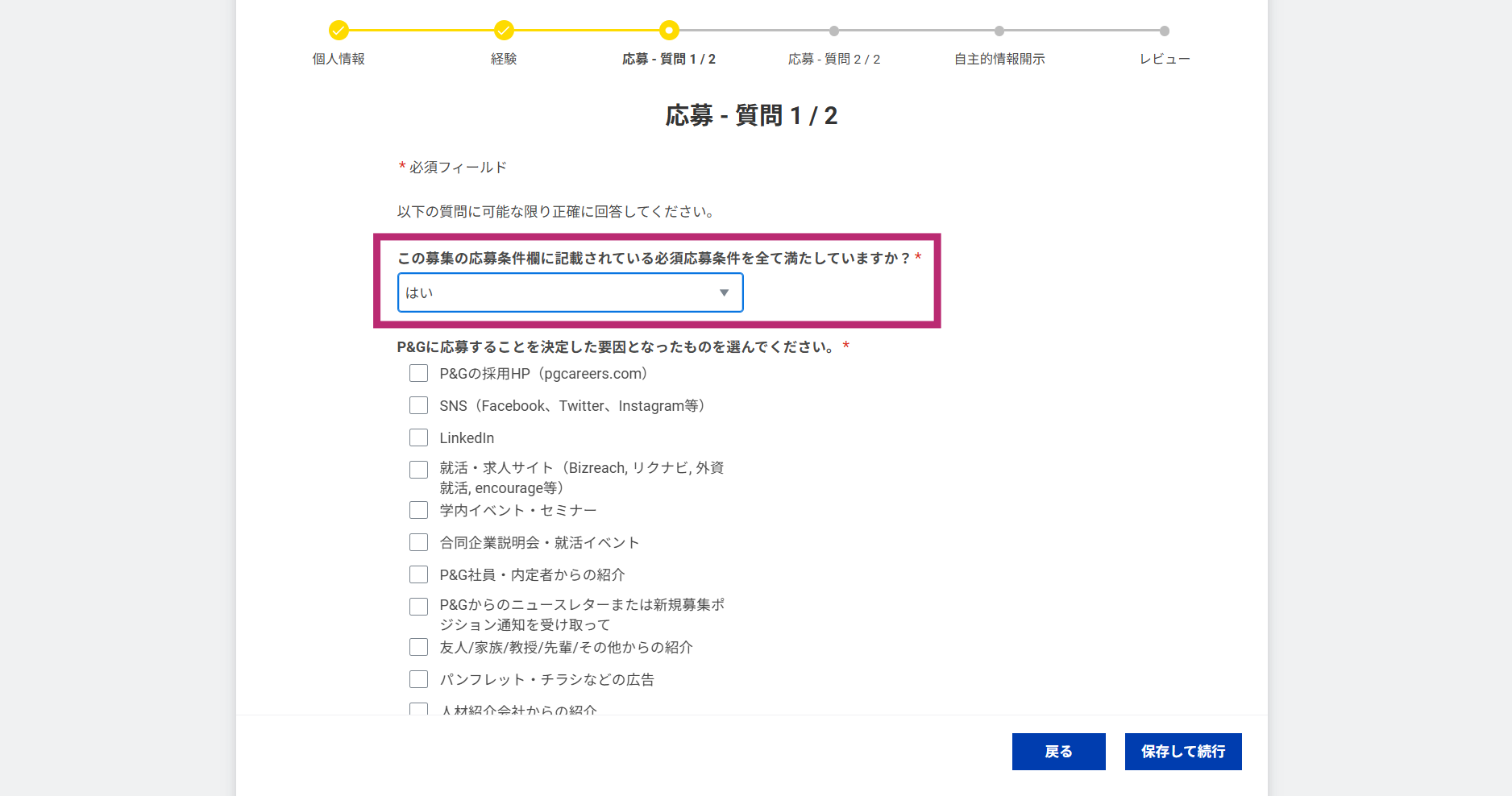Viewport: 1512px width, 796px height.
Task: Check the P&Gからのニュースレター checkbox
Action: (418, 607)
